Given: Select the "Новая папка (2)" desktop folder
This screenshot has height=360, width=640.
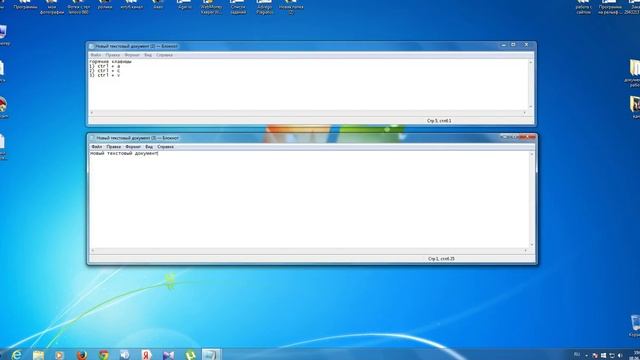Looking at the screenshot, I should [x=291, y=7].
